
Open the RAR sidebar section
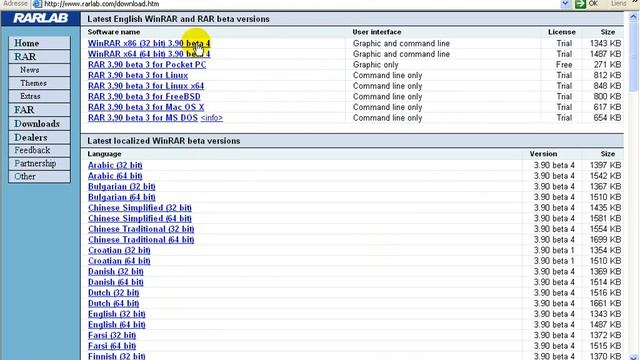[39, 56]
